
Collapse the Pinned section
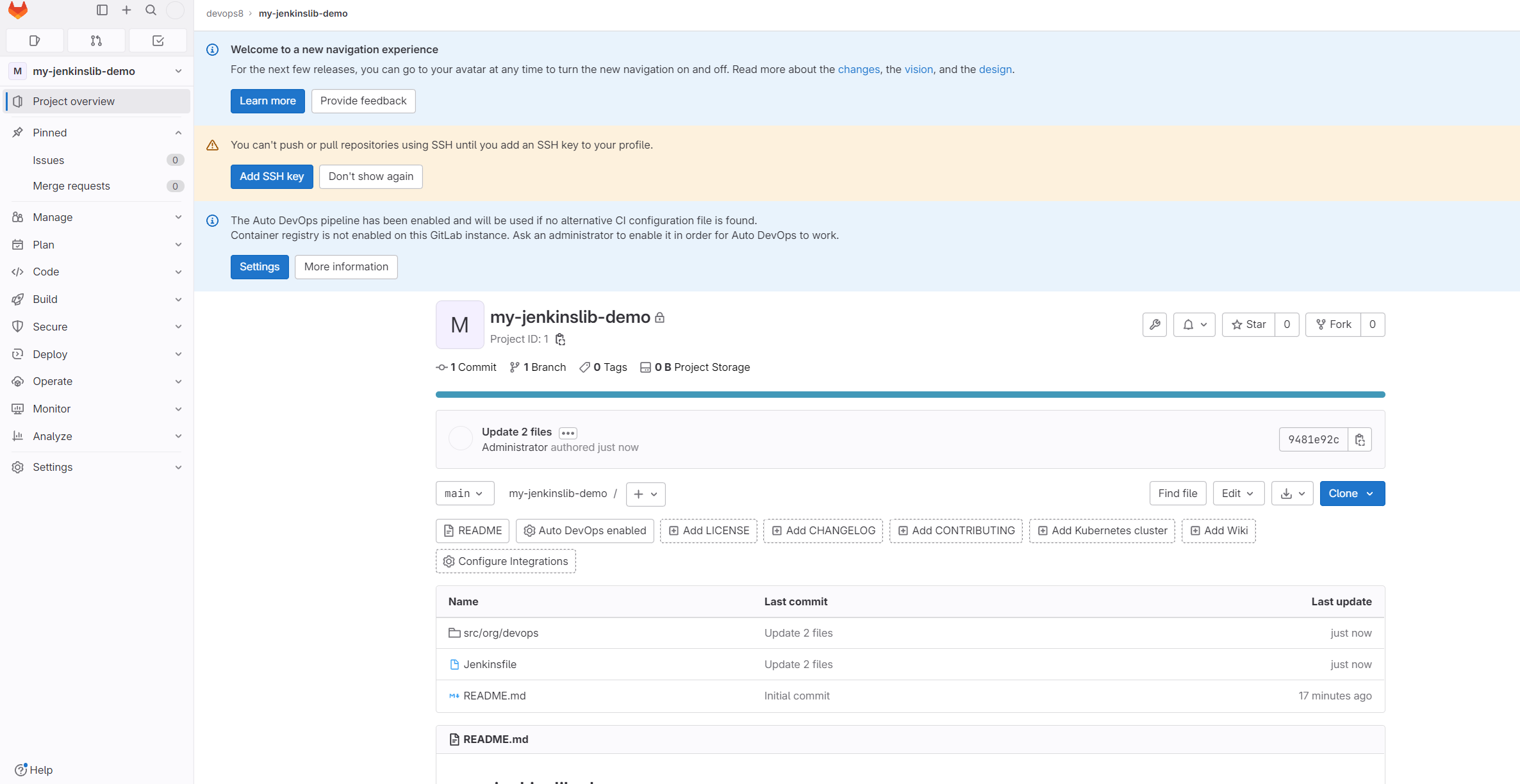(x=97, y=133)
